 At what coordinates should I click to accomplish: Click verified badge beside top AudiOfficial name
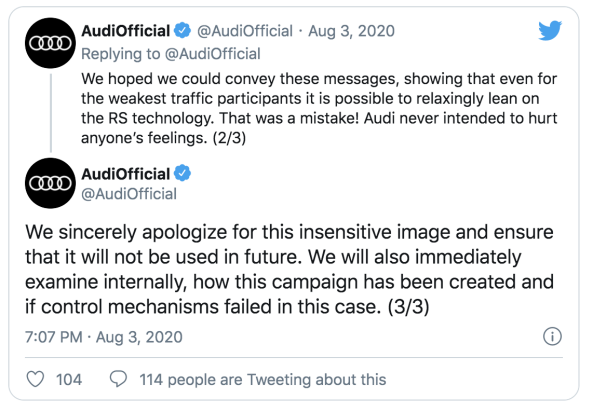tap(182, 31)
